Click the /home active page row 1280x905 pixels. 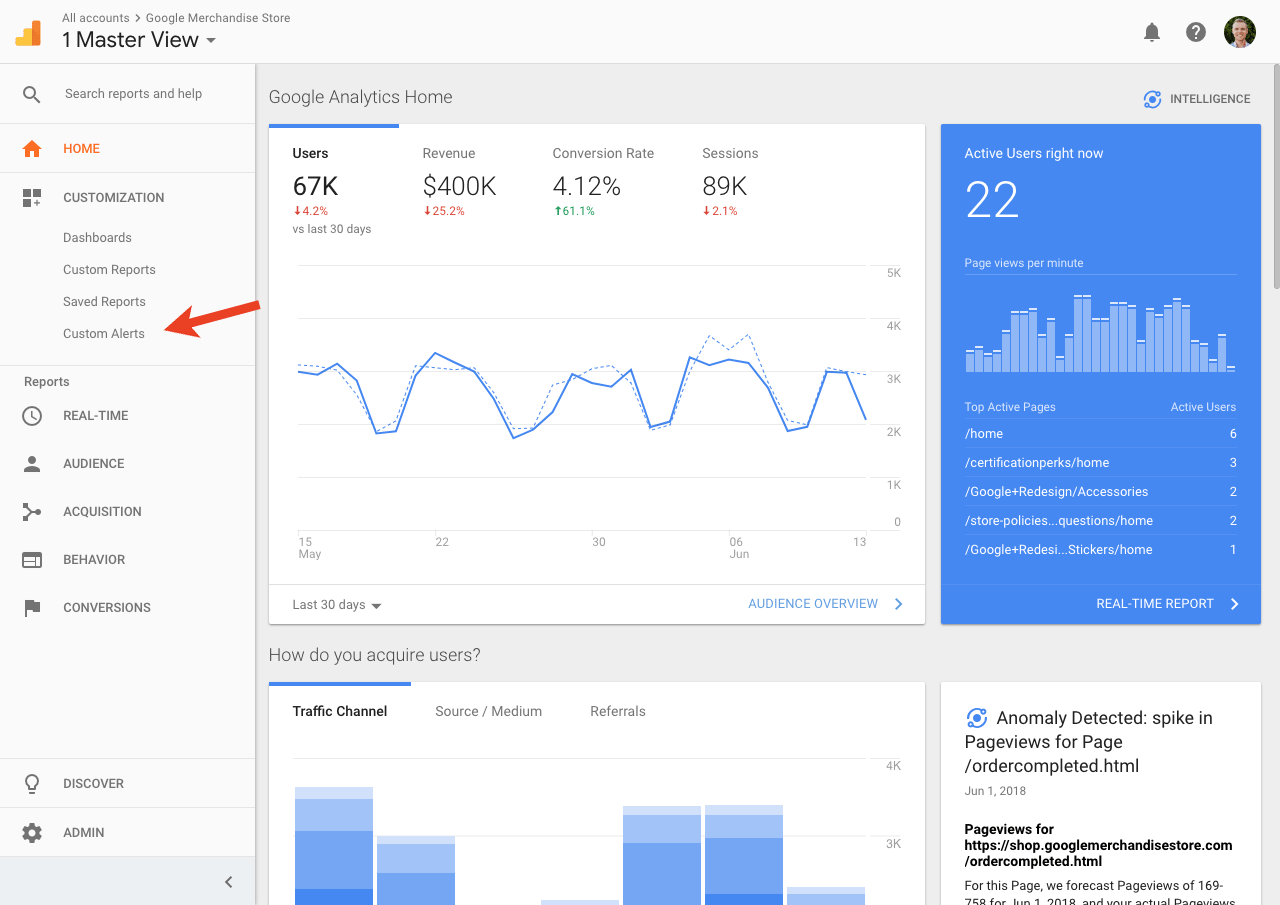[1101, 434]
